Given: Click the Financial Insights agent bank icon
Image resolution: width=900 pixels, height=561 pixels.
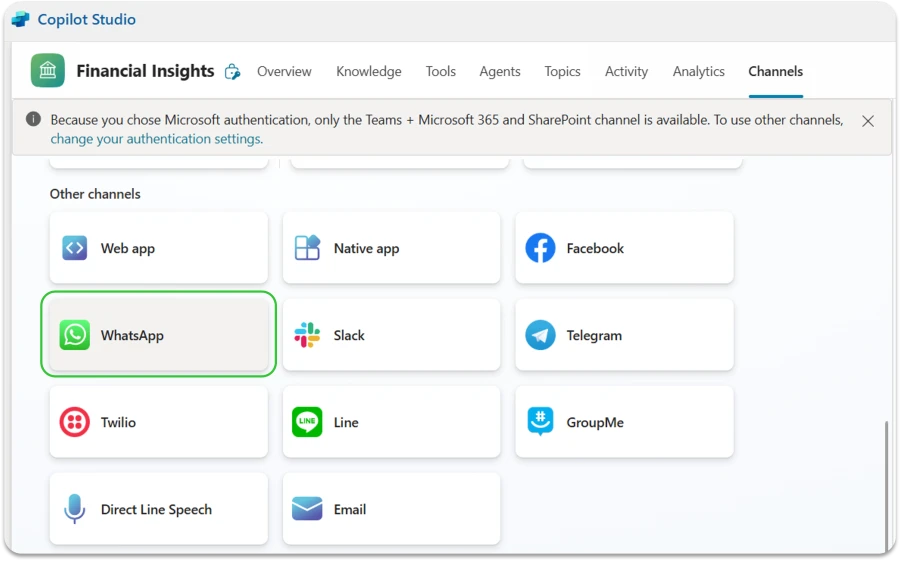Looking at the screenshot, I should tap(47, 71).
